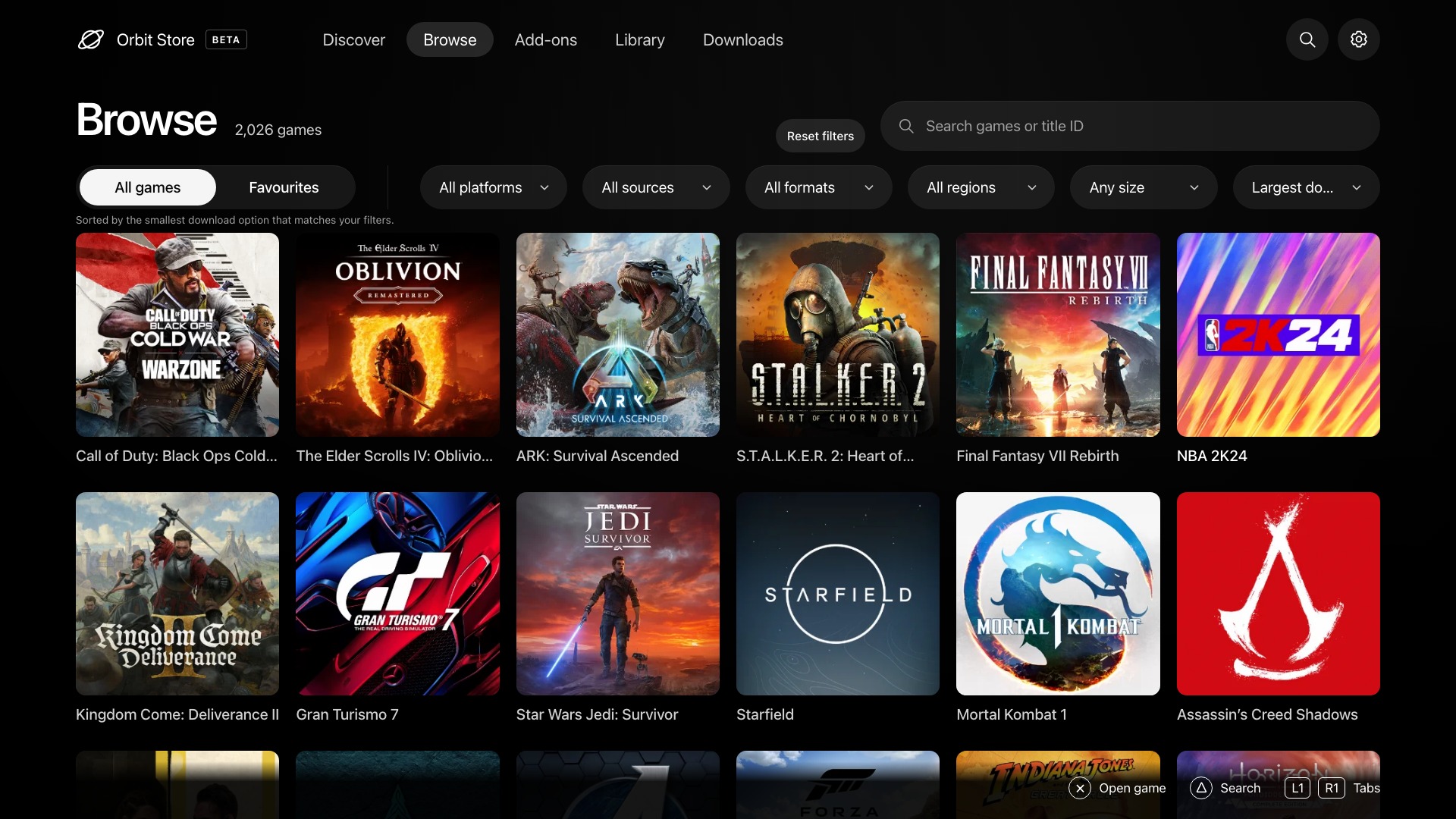1456x819 pixels.
Task: Click the 'Kingdom Come: Deliverance II' title text
Action: click(177, 714)
